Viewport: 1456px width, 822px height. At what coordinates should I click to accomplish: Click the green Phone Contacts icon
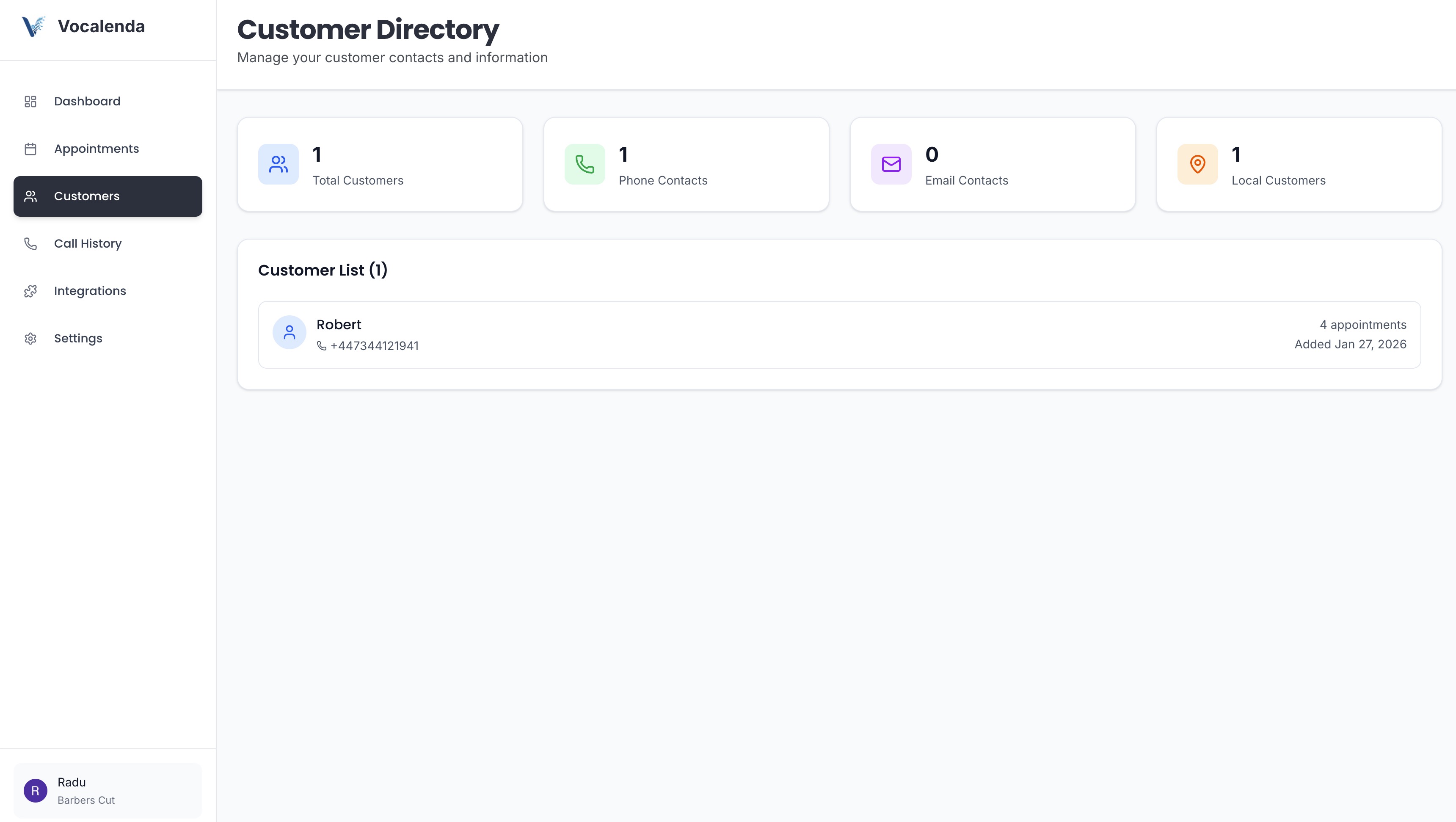(585, 164)
